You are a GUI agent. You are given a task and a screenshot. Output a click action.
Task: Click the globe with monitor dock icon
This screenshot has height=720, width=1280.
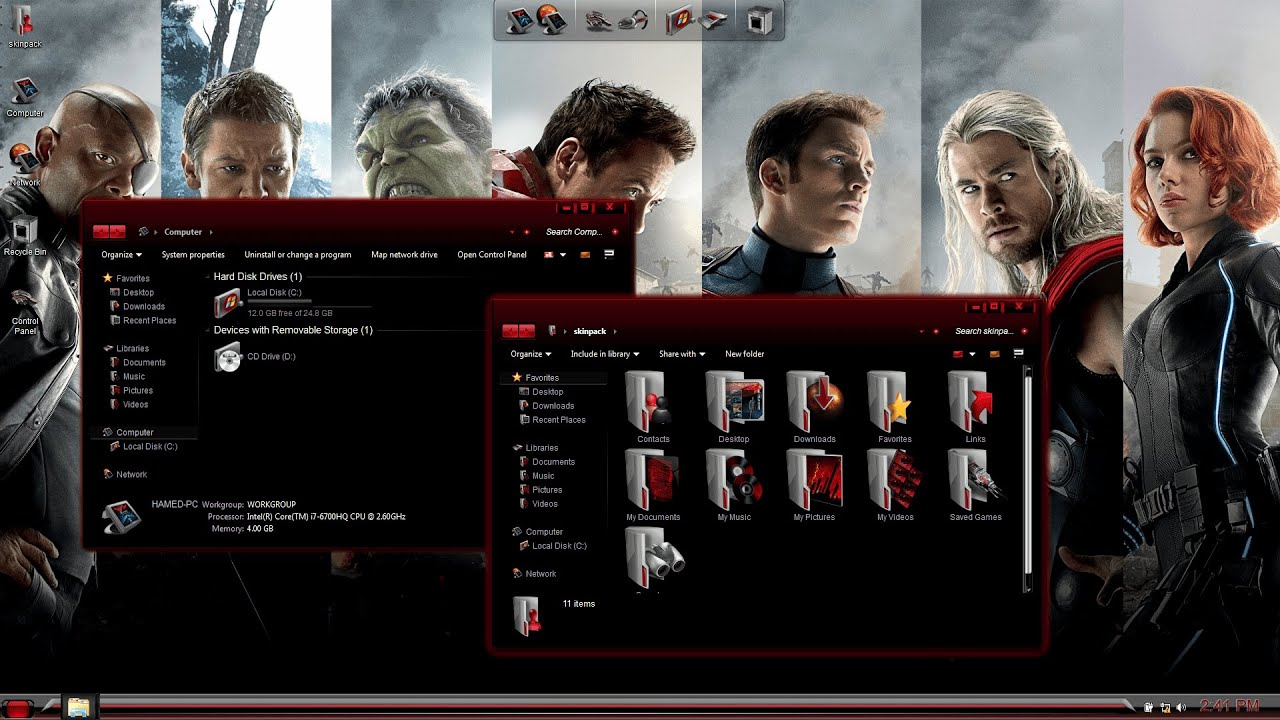(553, 18)
